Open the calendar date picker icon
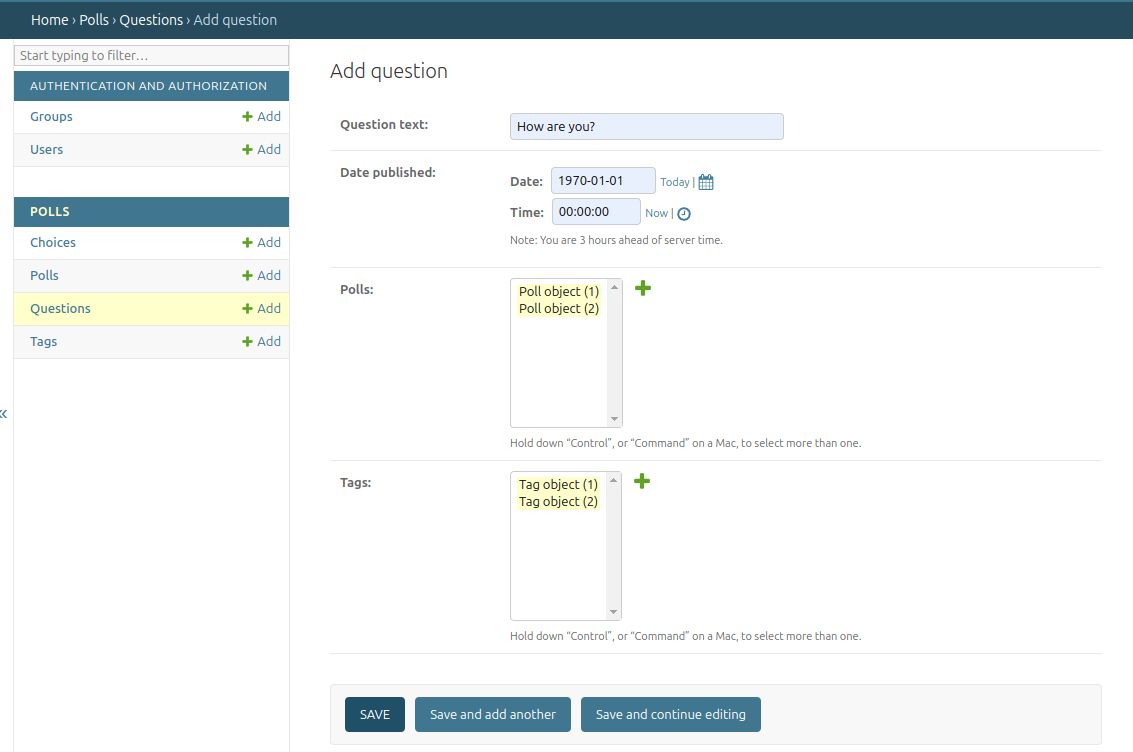 point(706,182)
